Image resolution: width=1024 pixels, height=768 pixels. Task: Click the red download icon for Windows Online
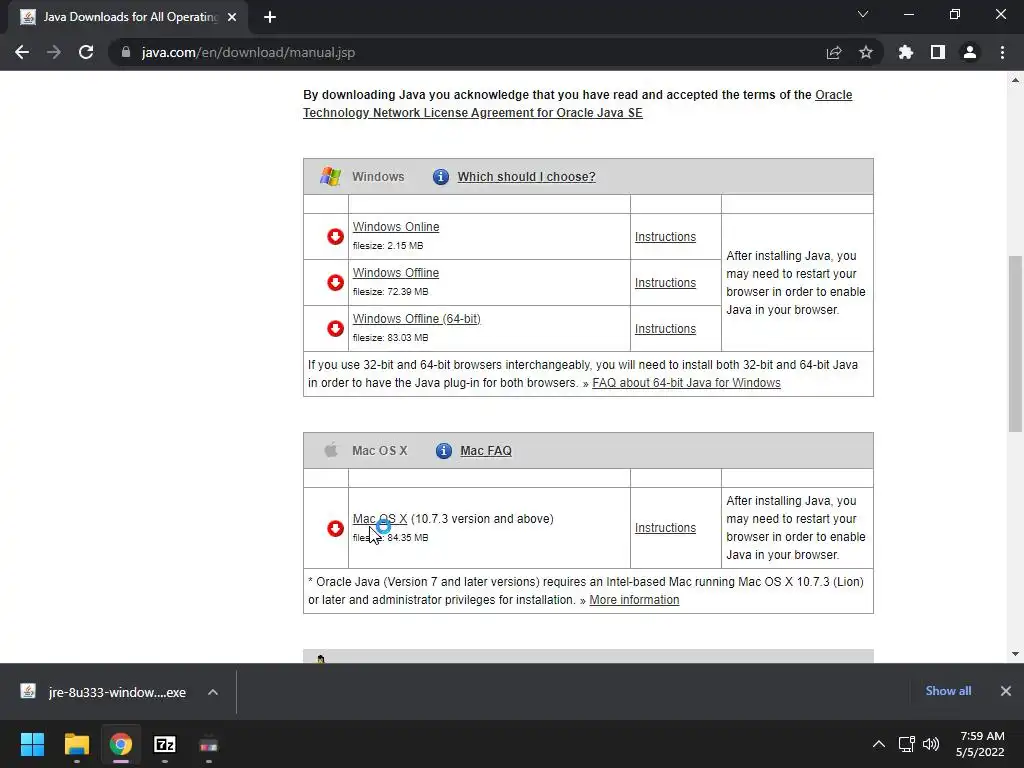click(x=336, y=236)
